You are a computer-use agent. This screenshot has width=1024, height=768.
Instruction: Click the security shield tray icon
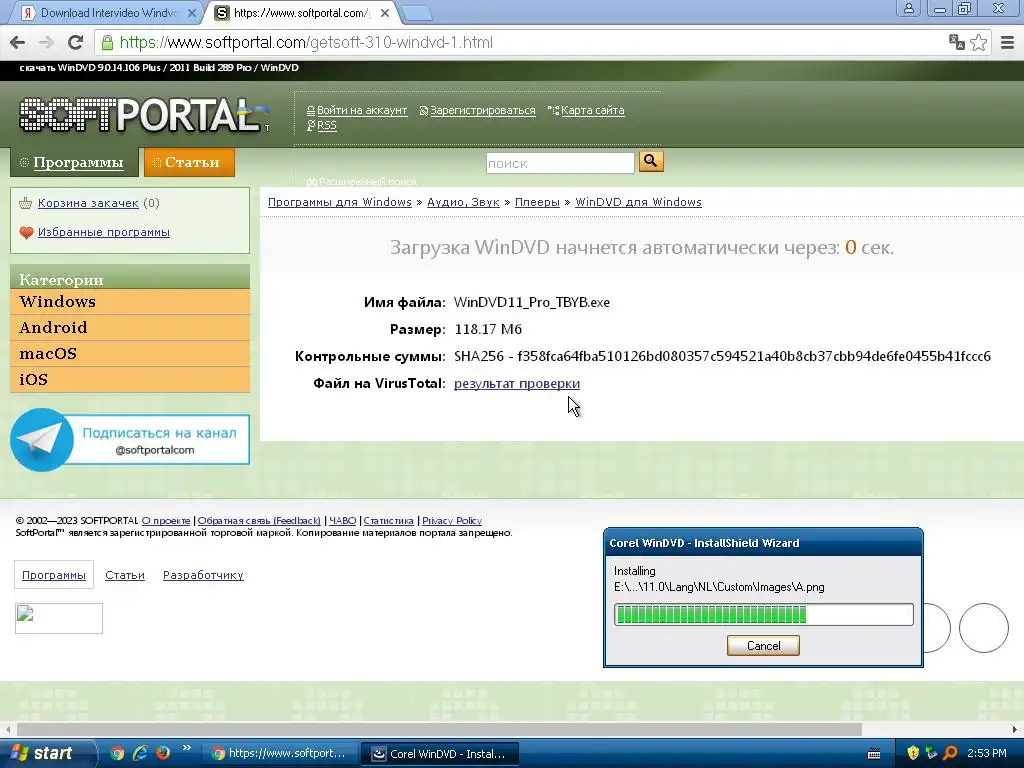pos(913,753)
